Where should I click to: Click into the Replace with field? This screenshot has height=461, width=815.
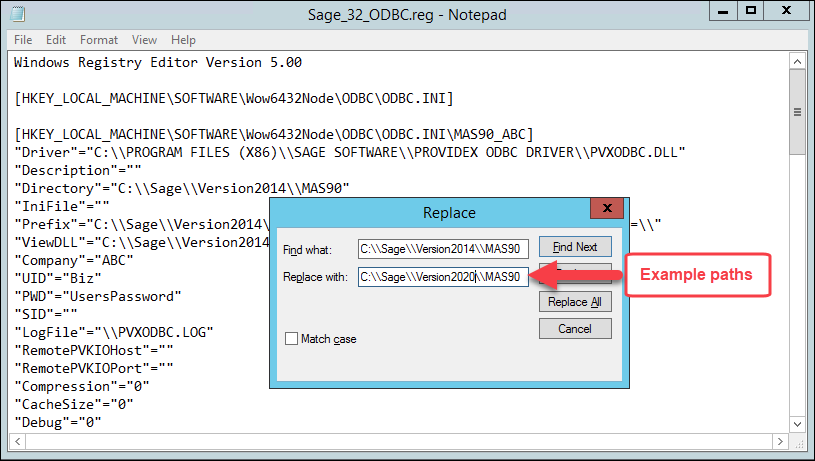pyautogui.click(x=443, y=277)
